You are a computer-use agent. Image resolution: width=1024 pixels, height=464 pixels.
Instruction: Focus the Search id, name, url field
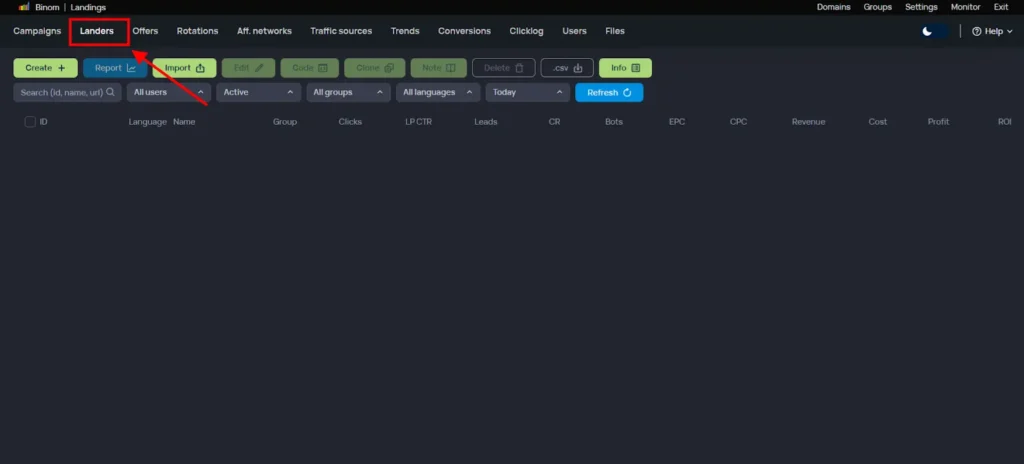67,92
